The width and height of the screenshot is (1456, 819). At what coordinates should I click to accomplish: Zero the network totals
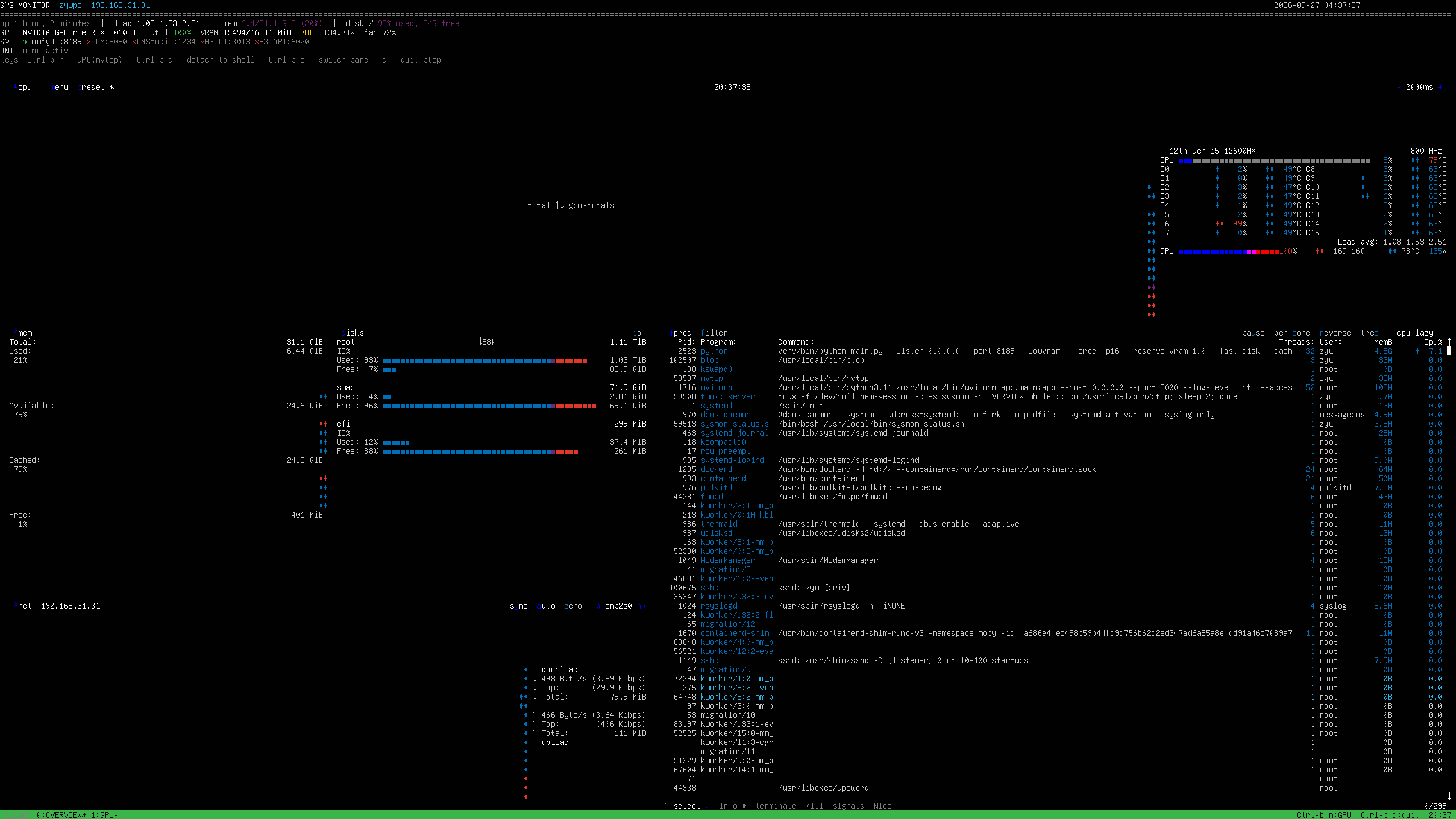[573, 606]
